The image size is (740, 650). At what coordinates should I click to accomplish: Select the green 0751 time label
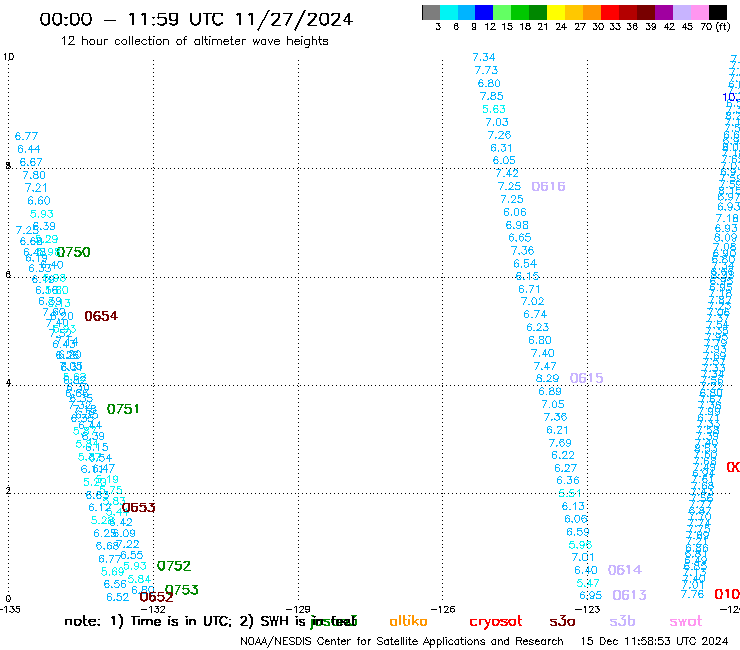[123, 409]
